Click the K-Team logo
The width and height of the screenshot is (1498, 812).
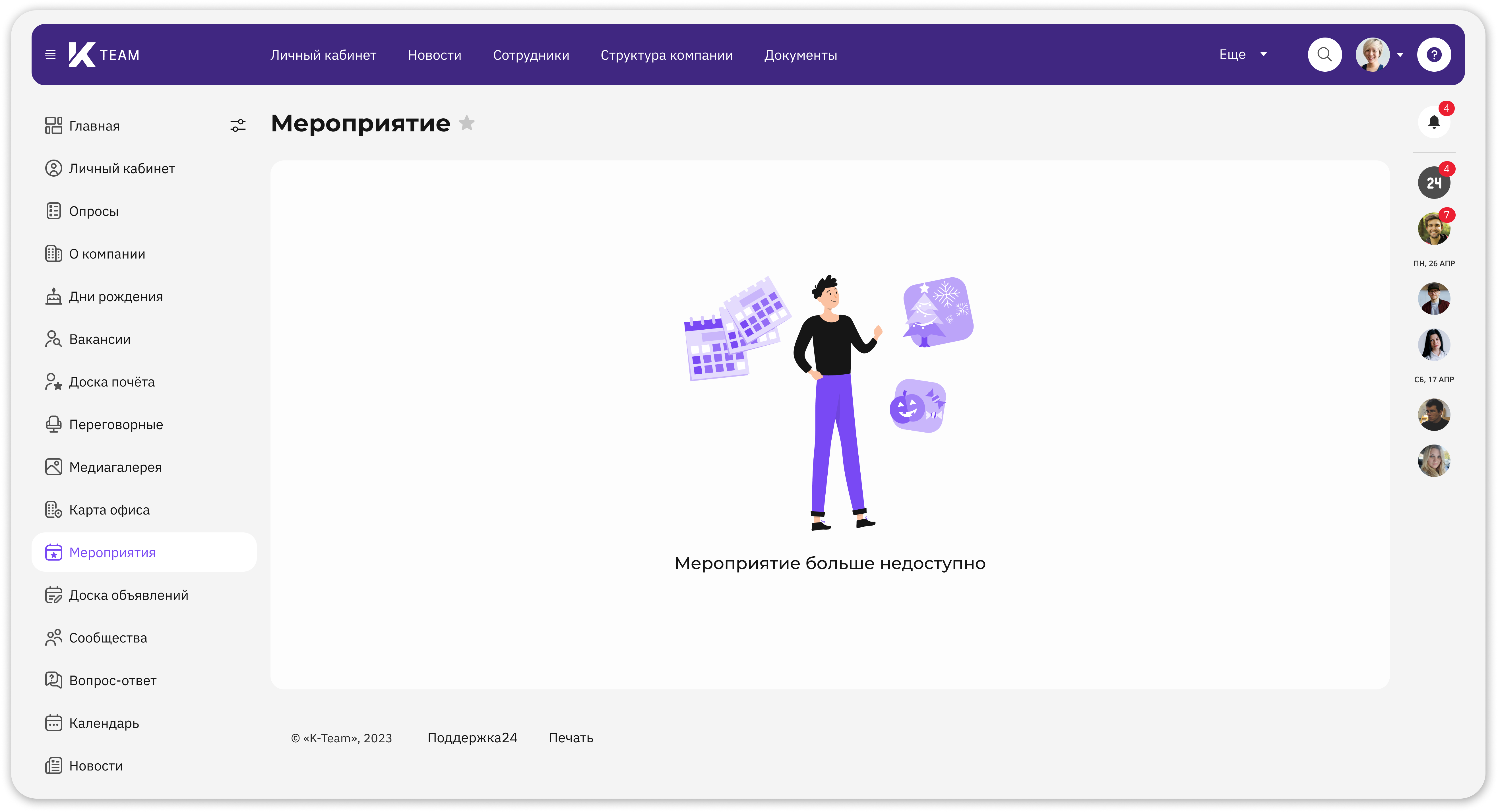point(104,55)
